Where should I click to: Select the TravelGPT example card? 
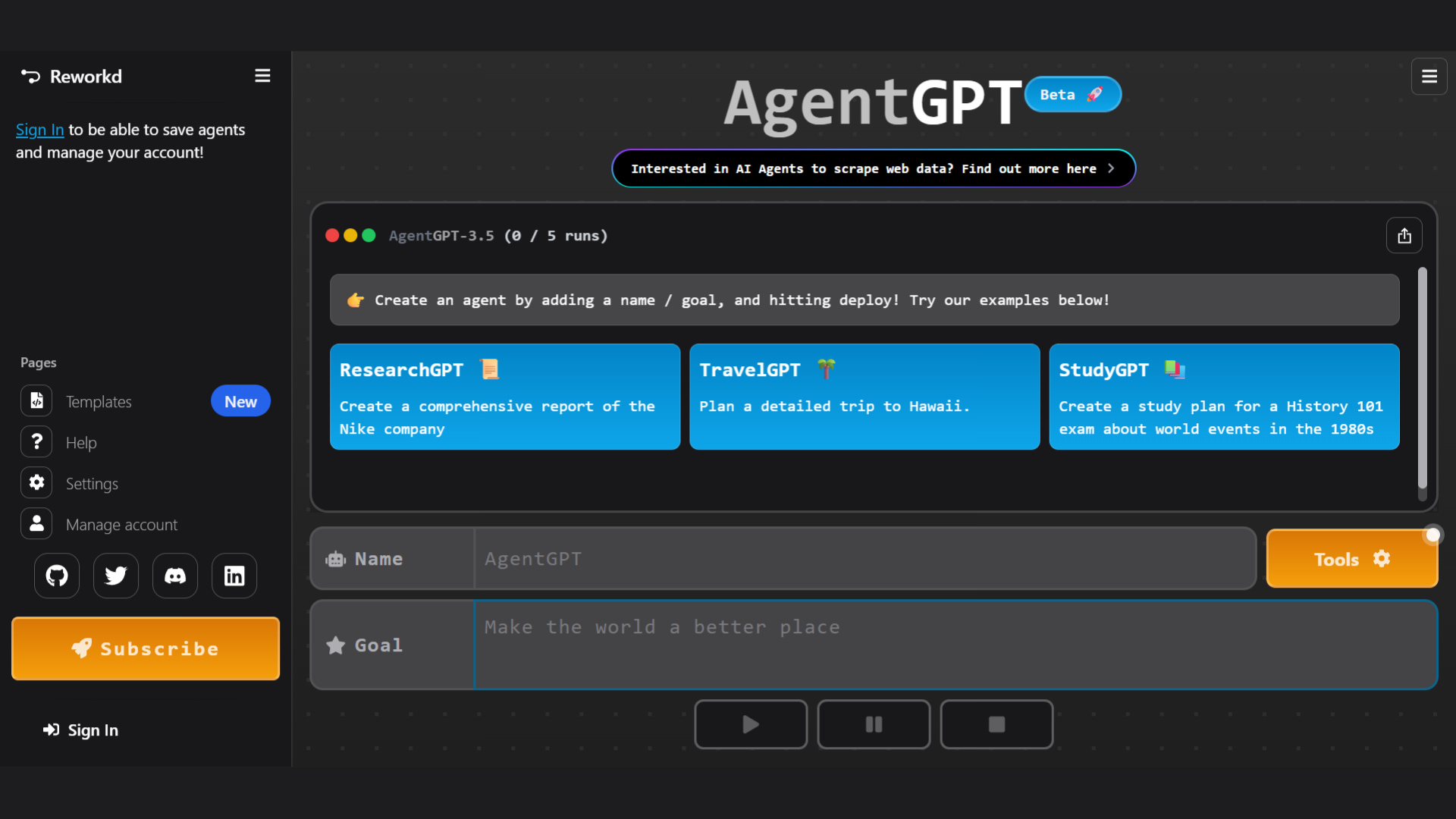(864, 397)
